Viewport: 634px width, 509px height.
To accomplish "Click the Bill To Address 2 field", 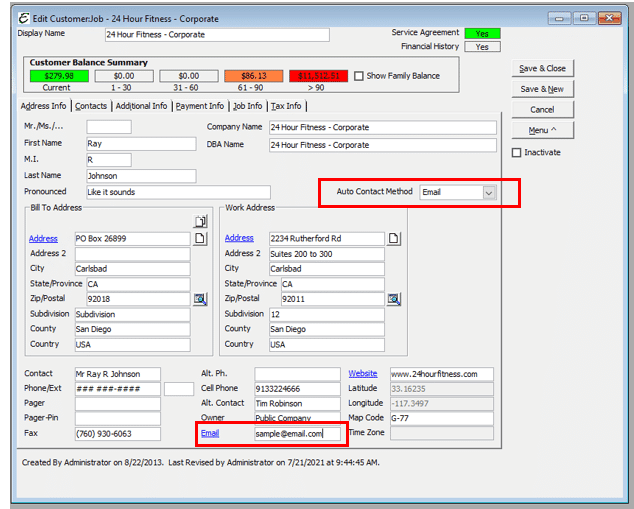I will (133, 254).
